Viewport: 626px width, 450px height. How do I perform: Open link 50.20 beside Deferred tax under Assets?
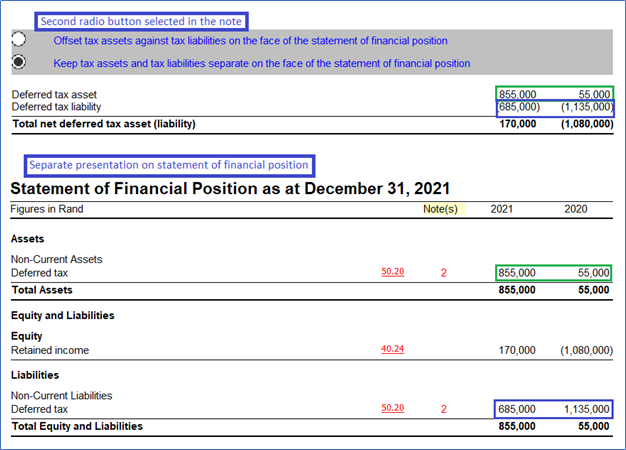click(392, 271)
